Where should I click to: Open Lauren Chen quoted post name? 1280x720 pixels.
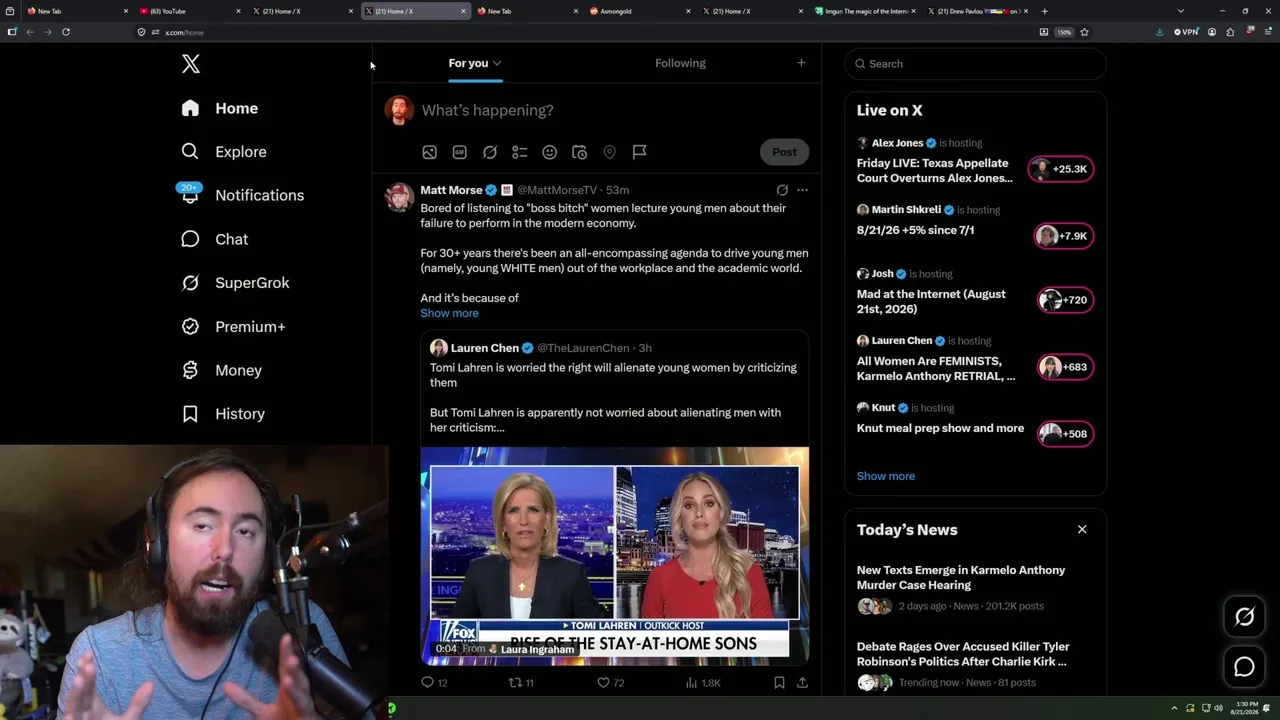(484, 348)
